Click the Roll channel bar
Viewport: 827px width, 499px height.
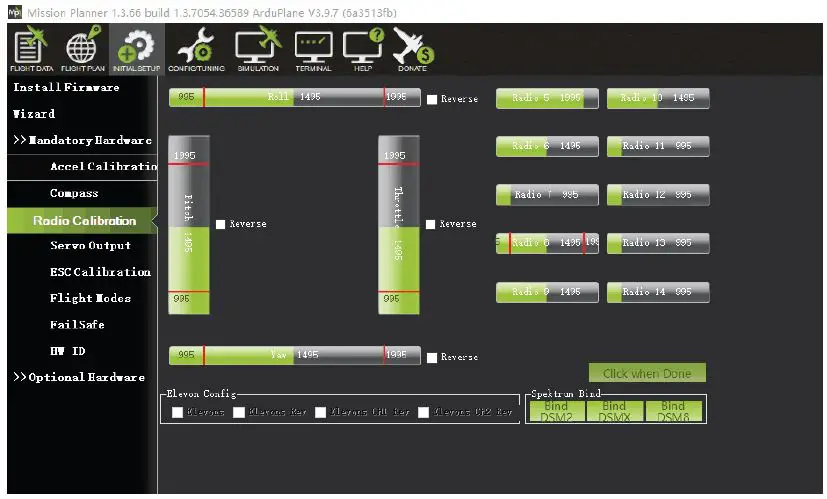point(294,98)
